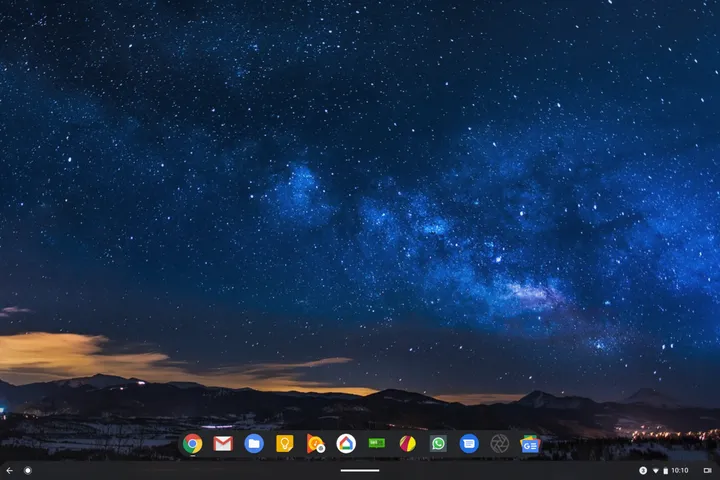Open the blue Messages app
This screenshot has width=720, height=480.
(469, 443)
